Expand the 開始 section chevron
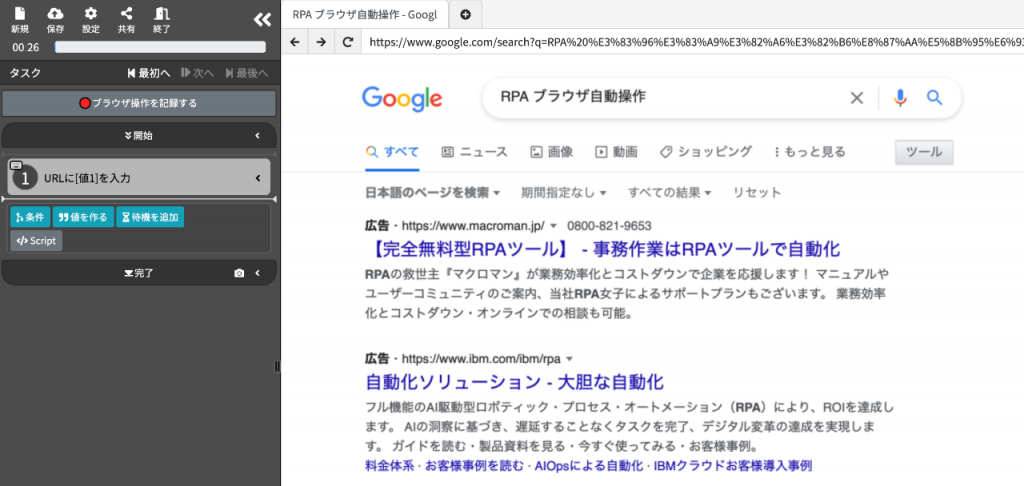Image resolution: width=1024 pixels, height=486 pixels. (257, 136)
